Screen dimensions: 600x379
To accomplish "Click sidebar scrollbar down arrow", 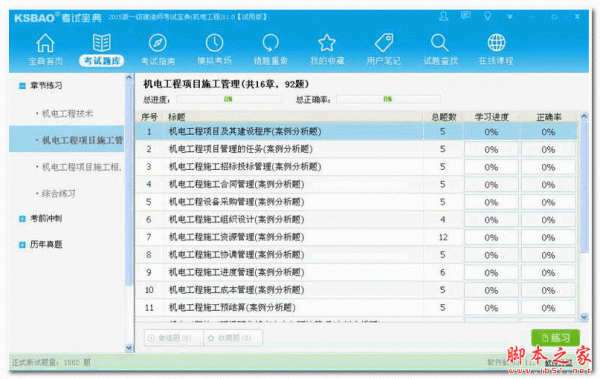I will pos(129,348).
